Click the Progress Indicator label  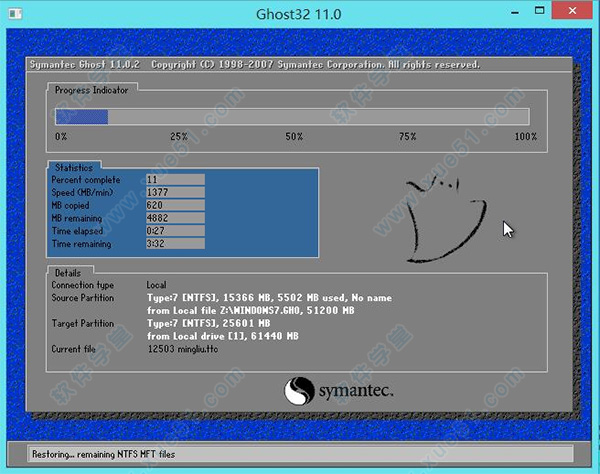pyautogui.click(x=91, y=90)
